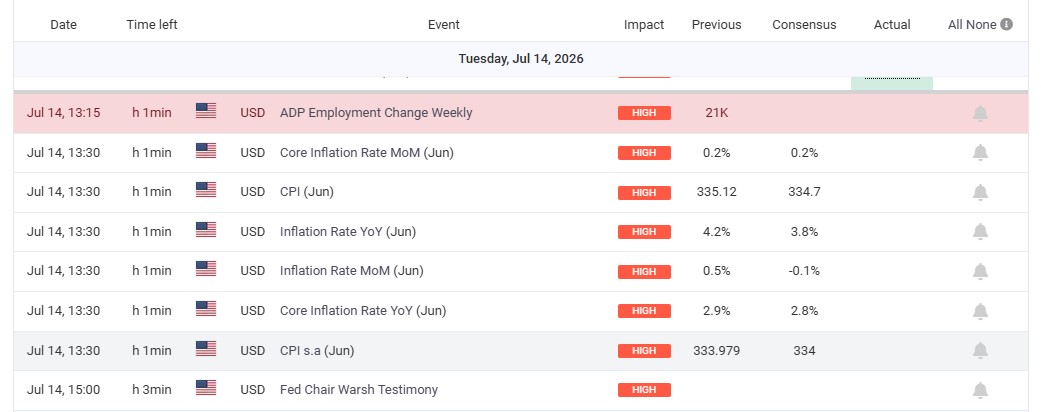Enable bell alert for Core Inflation Rate MoM
1041x412 pixels.
980,153
